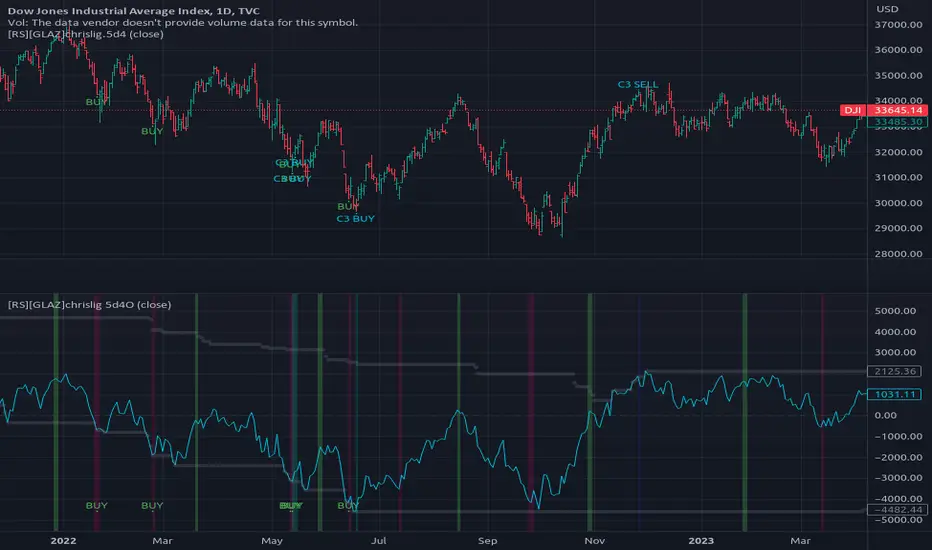Viewport: 932px width, 550px height.
Task: Click the volume data unavailable notice
Action: click(182, 23)
